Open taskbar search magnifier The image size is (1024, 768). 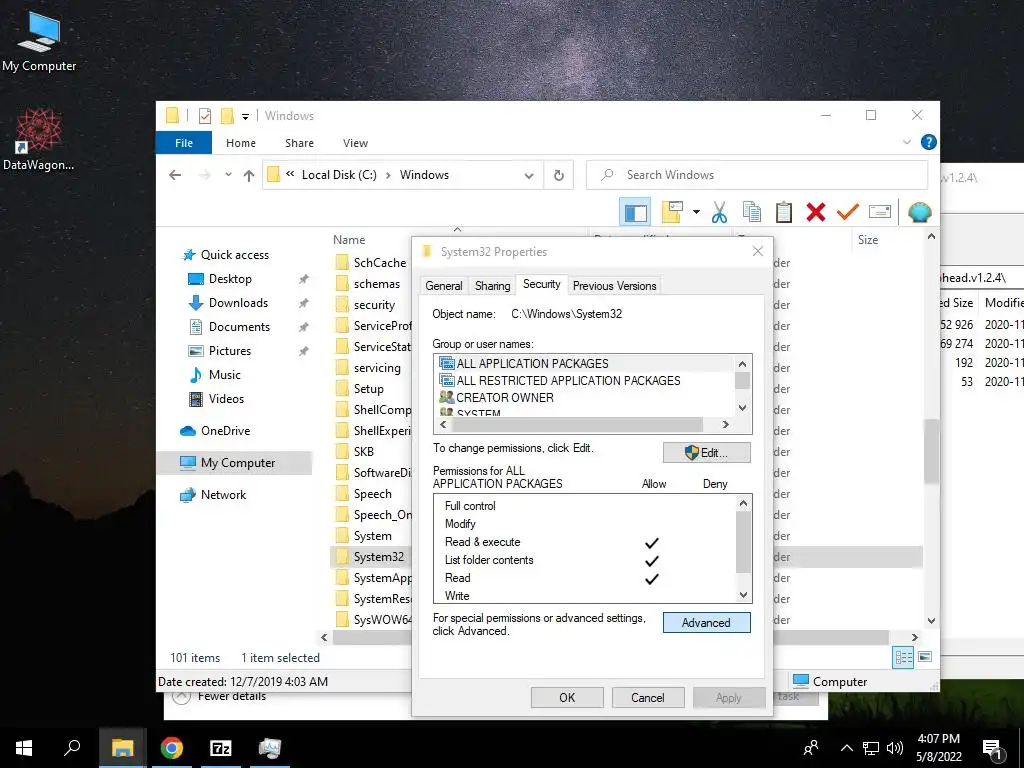72,748
